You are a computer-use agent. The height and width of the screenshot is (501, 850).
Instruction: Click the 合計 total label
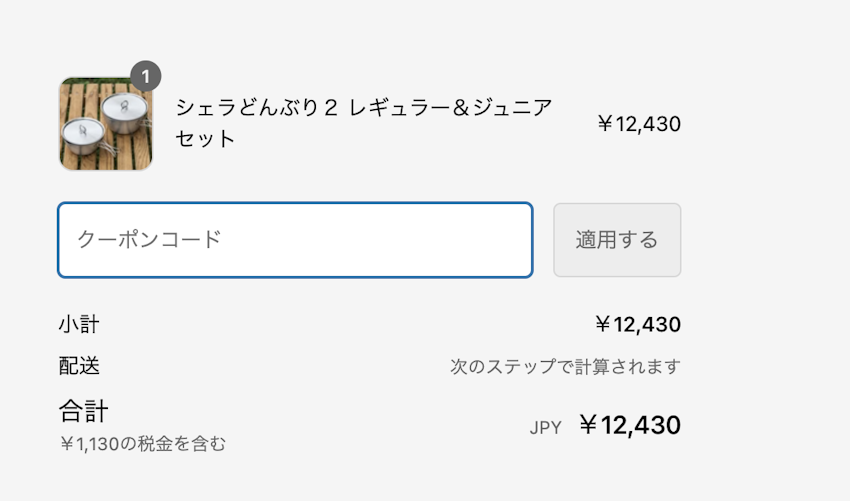pyautogui.click(x=84, y=411)
